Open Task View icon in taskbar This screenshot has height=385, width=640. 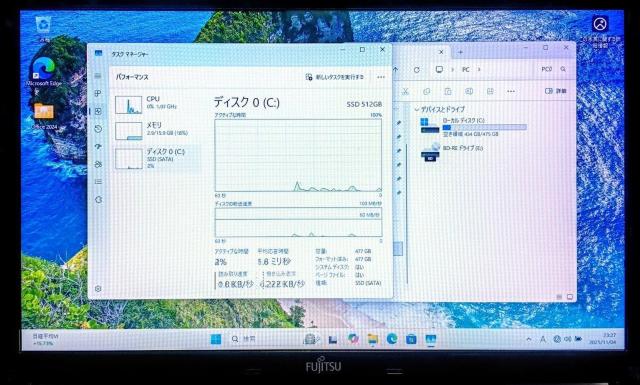333,339
